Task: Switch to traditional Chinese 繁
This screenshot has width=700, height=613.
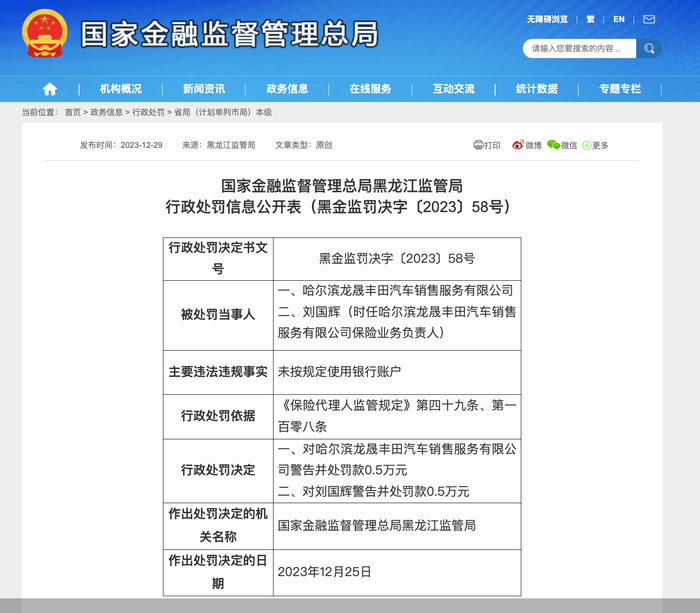Action: click(x=590, y=19)
